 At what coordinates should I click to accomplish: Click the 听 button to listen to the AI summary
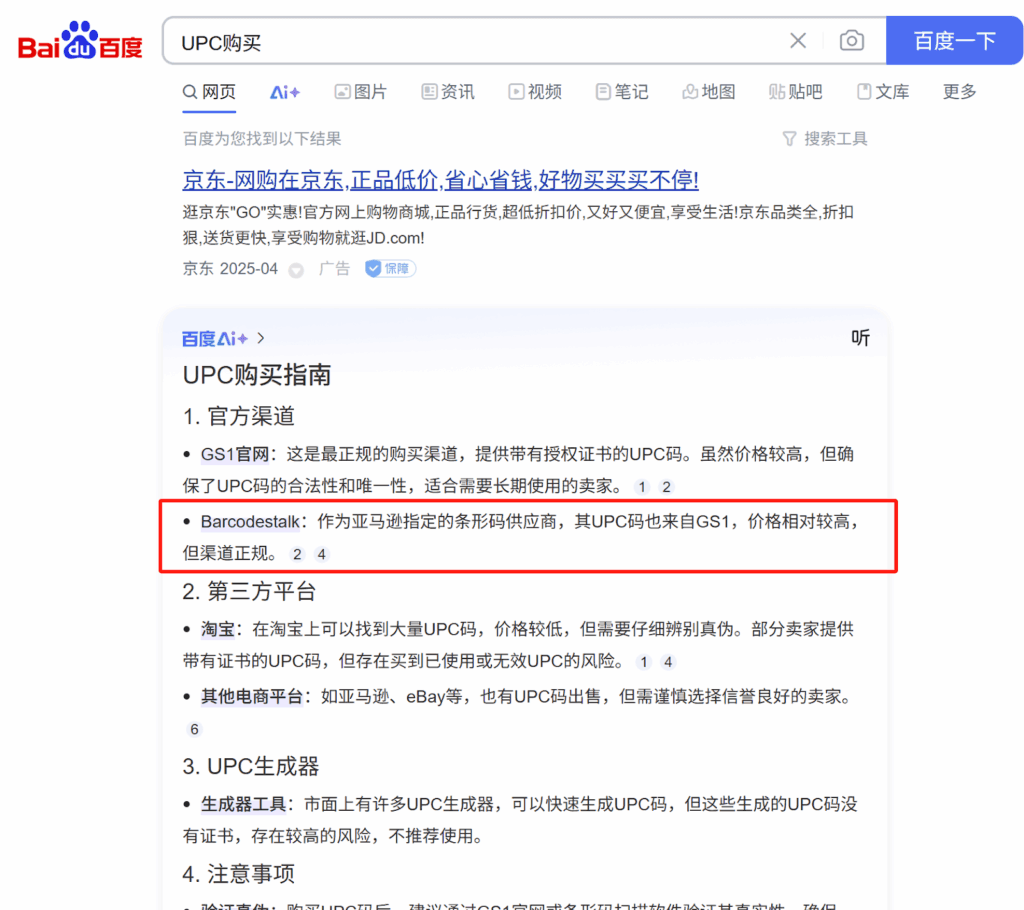[860, 338]
